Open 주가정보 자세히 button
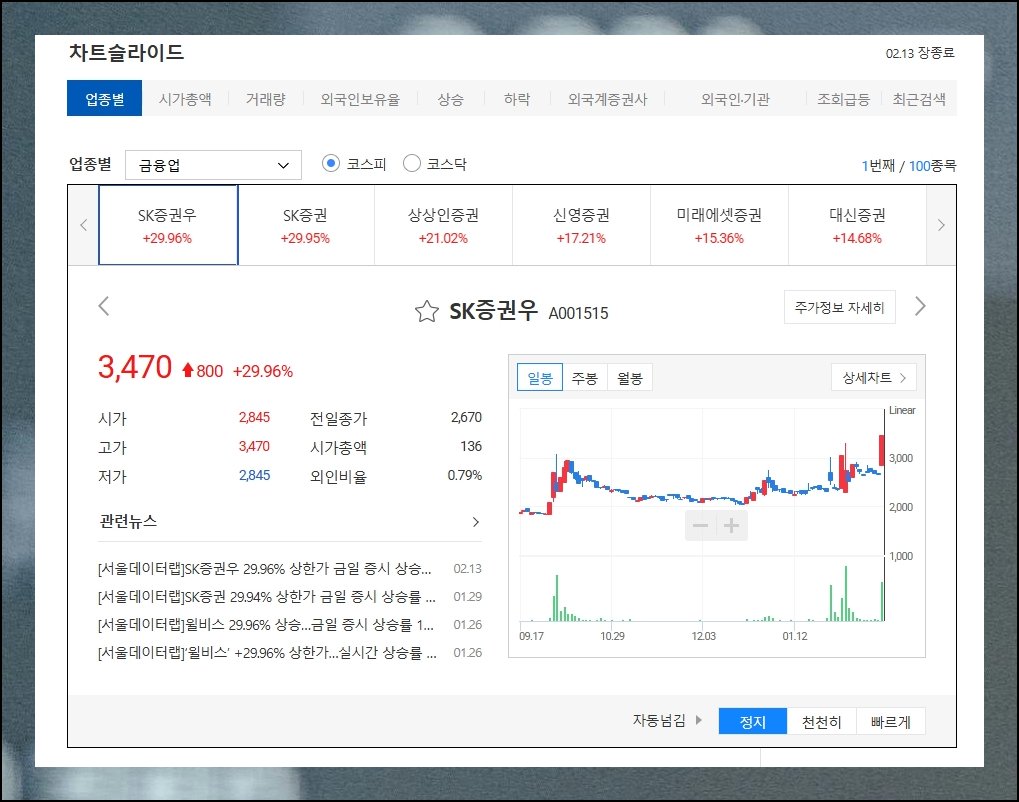Viewport: 1019px width, 802px height. coord(840,307)
